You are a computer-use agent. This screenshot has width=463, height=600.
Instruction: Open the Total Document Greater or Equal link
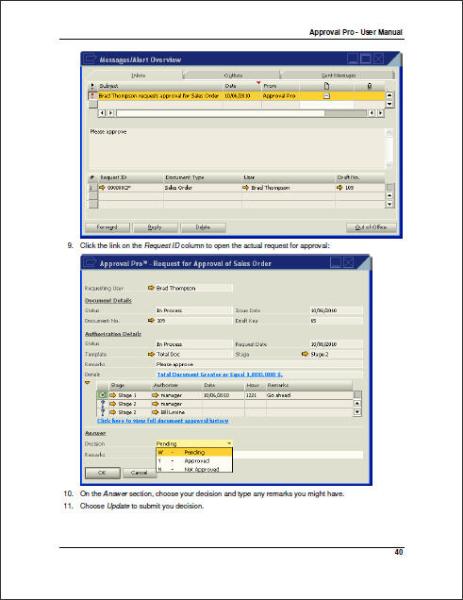point(220,374)
